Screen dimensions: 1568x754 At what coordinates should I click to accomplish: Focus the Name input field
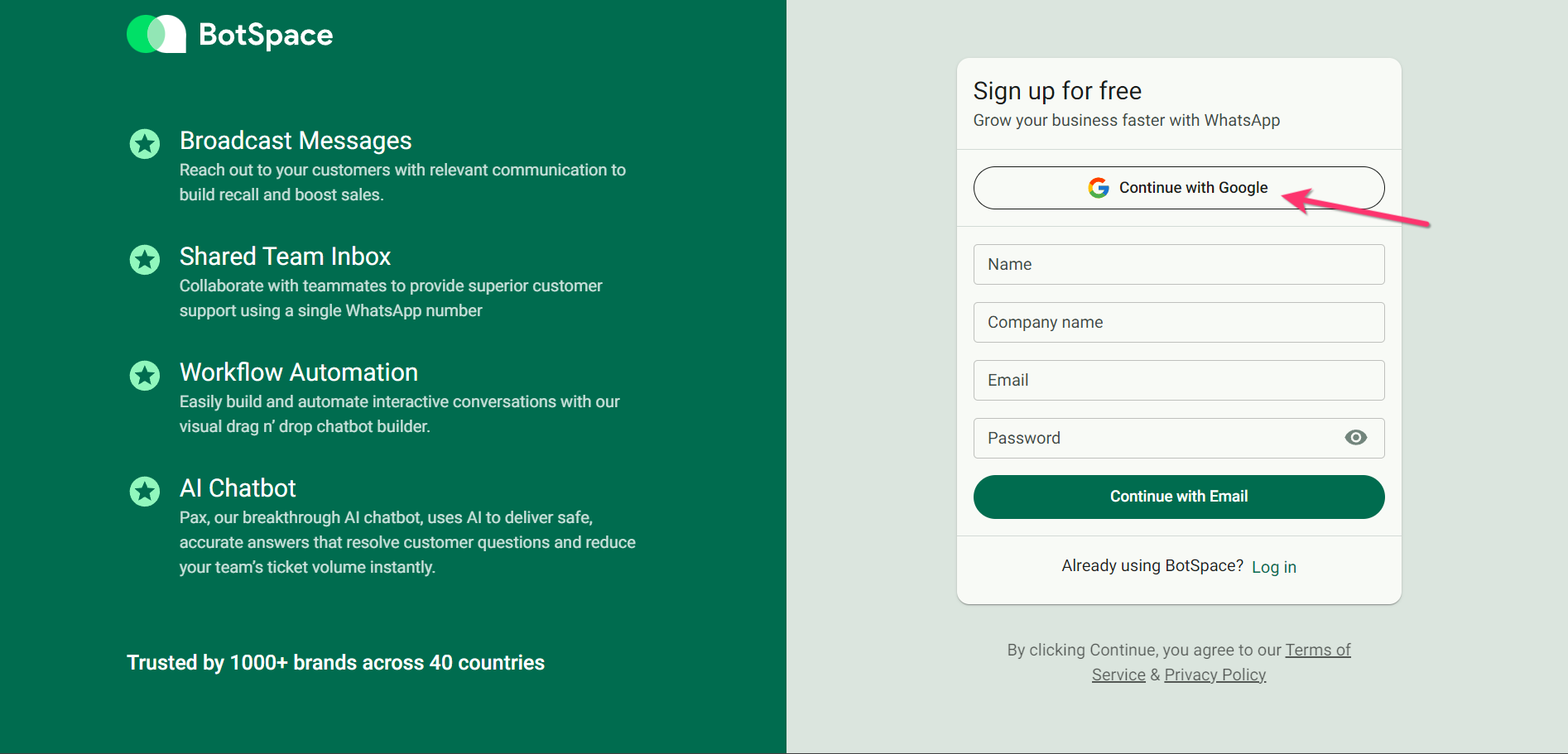[1179, 264]
